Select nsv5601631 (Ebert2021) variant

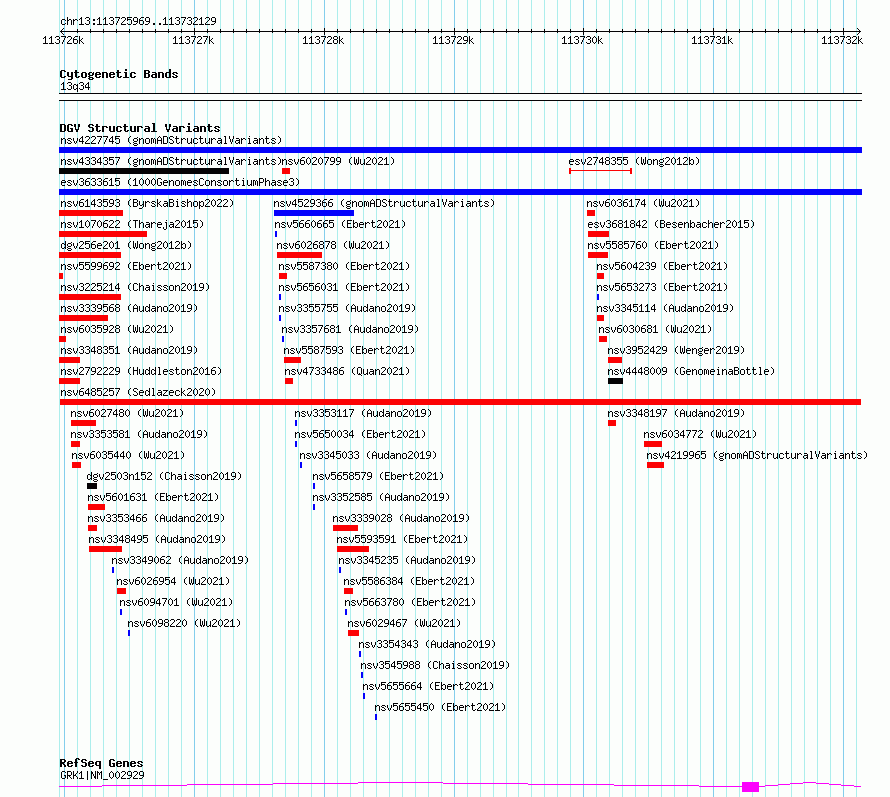coord(153,497)
